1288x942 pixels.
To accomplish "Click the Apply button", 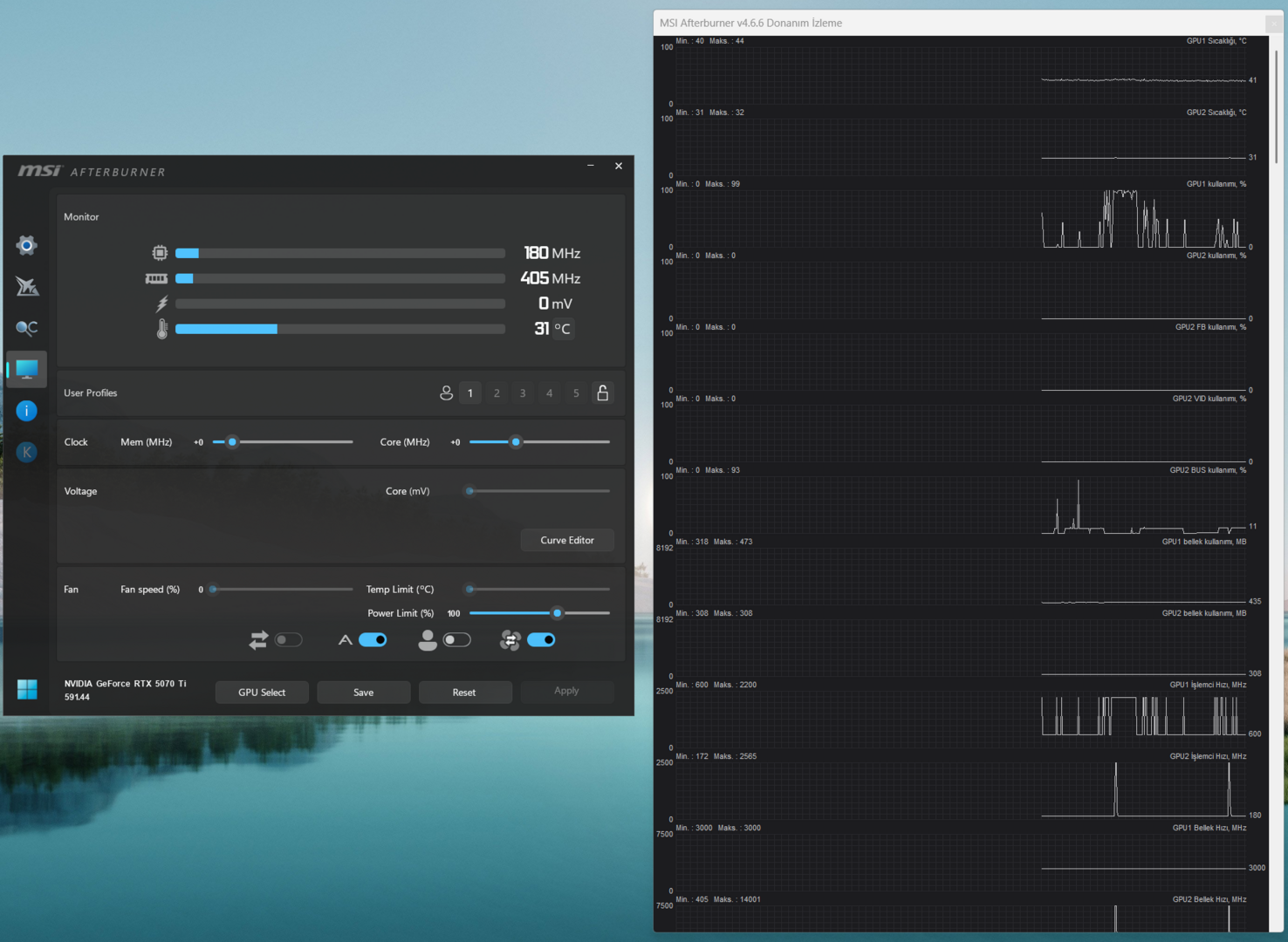I will coord(567,691).
